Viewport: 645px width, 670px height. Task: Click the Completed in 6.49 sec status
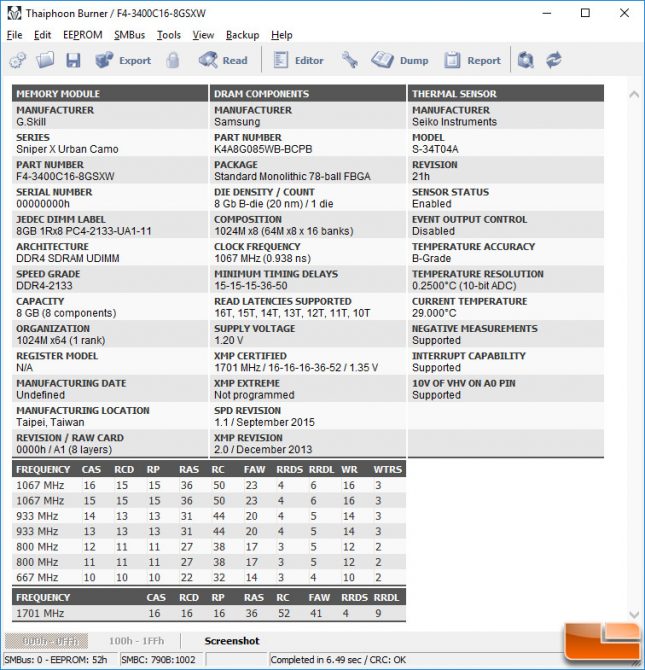338,660
